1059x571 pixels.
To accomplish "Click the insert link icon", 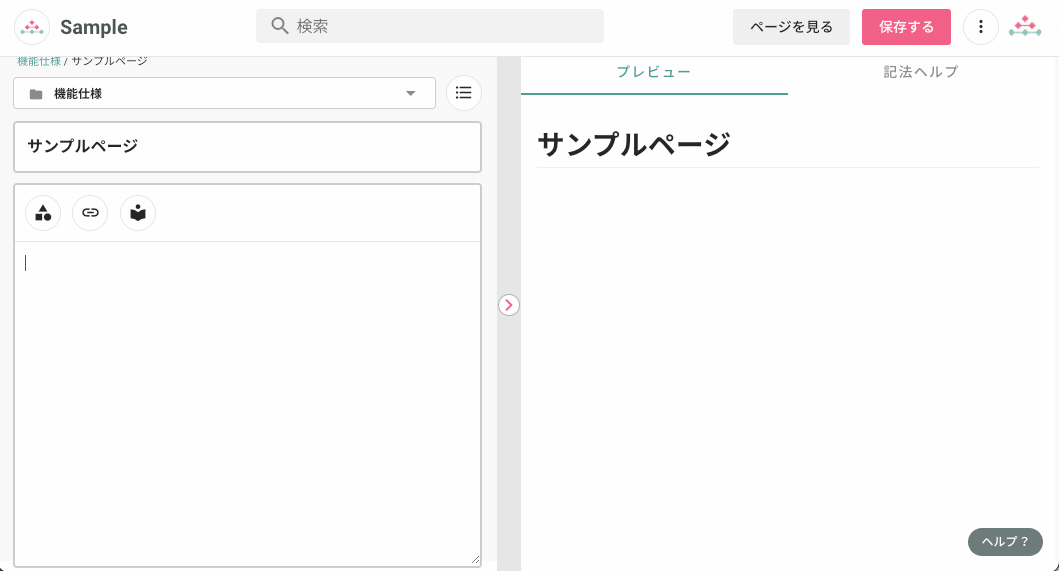I will tap(90, 213).
